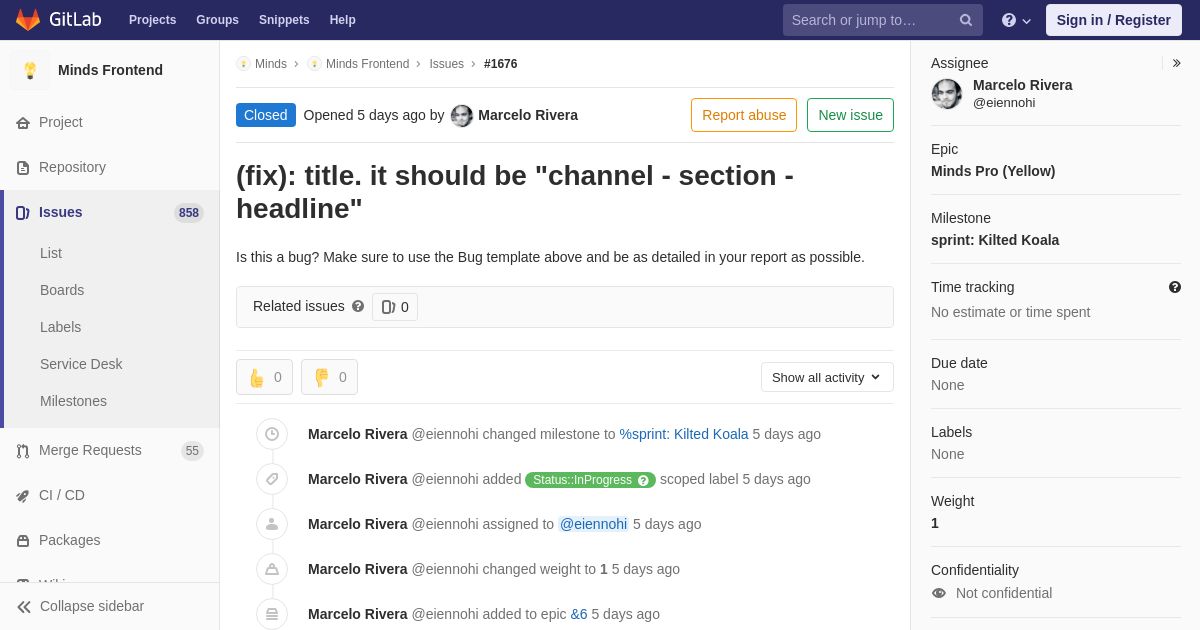Click the Minds Frontend lightbulb avatar
This screenshot has height=630, width=1200.
click(x=30, y=70)
